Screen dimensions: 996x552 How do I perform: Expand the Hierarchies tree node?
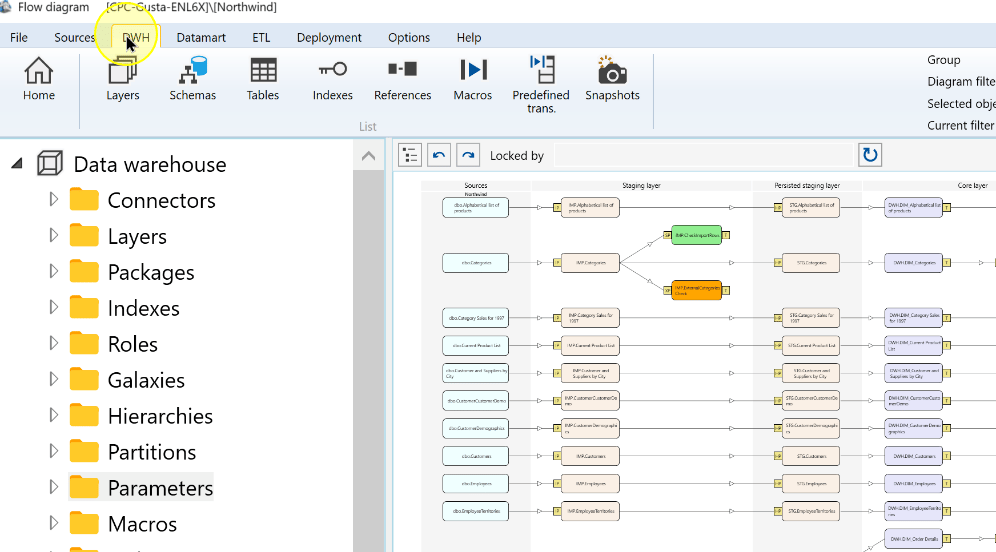[x=53, y=415]
